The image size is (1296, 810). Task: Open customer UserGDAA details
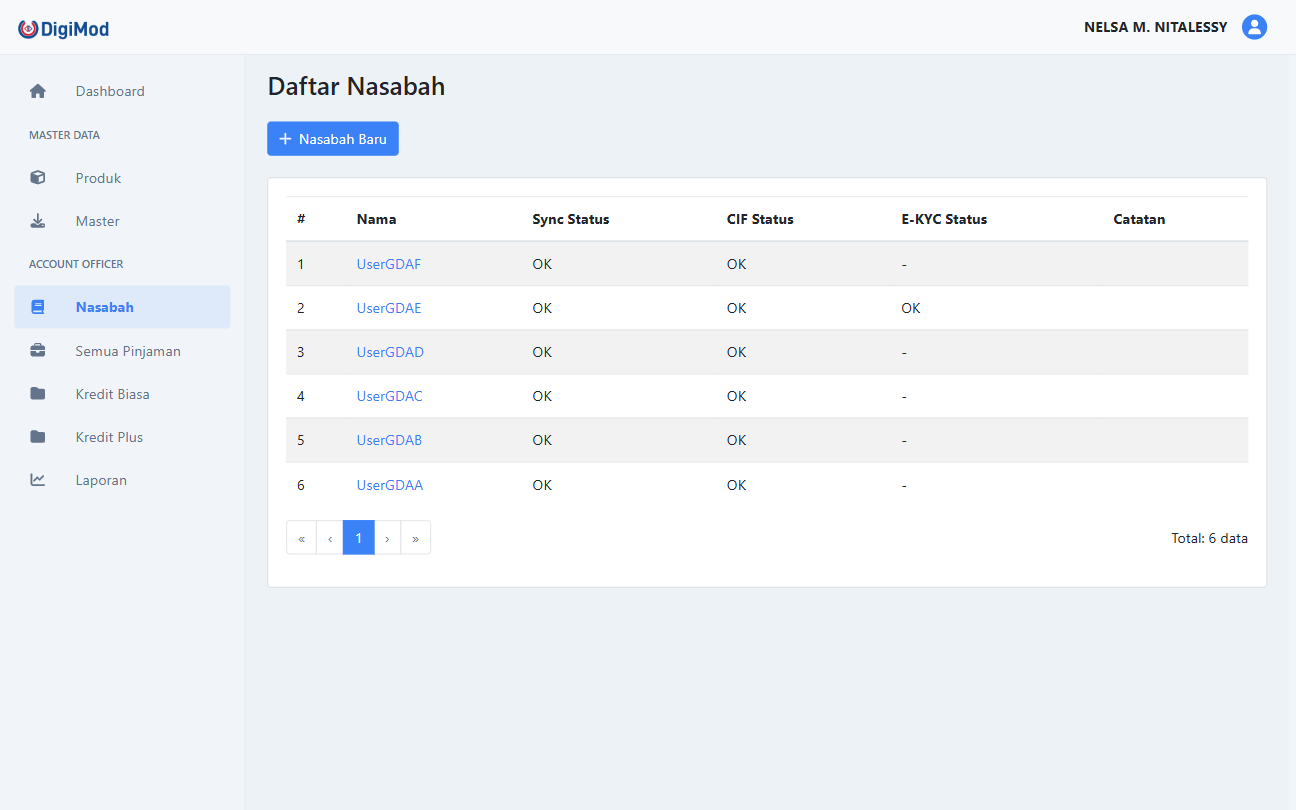390,485
